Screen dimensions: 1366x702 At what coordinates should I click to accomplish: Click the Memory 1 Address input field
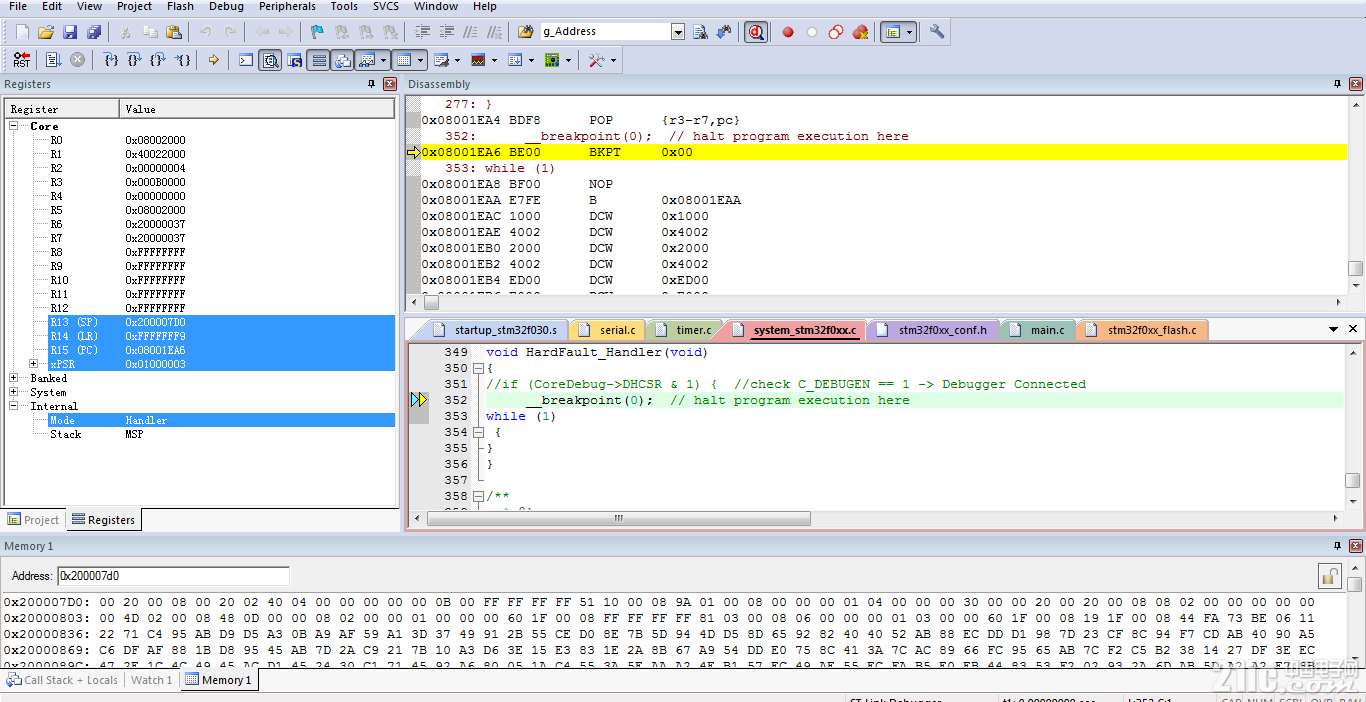[173, 576]
